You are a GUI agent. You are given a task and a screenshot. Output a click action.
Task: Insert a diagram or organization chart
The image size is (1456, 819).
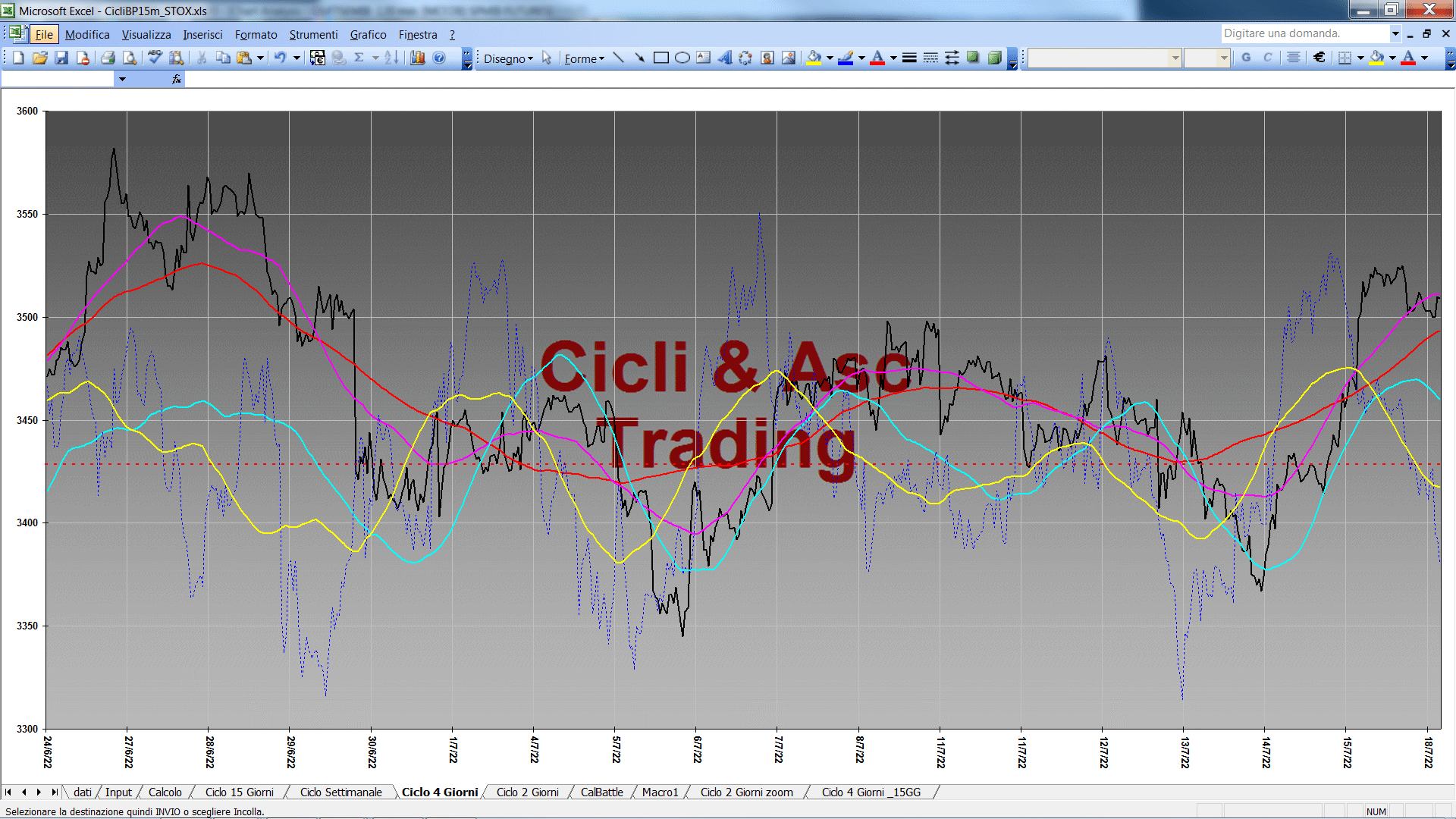[745, 58]
